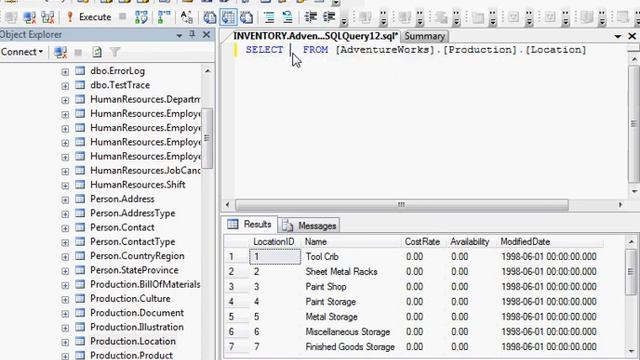Image resolution: width=640 pixels, height=360 pixels.
Task: Open the Messages tab
Action: [310, 225]
